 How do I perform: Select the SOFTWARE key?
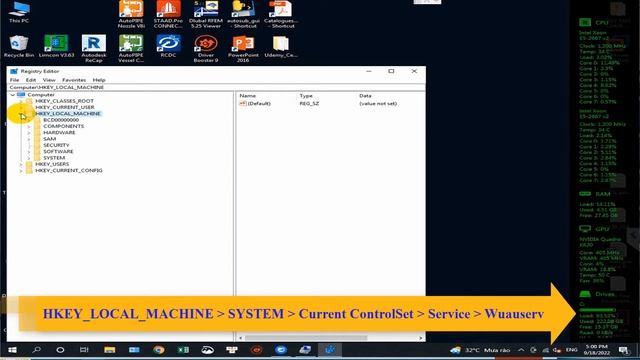tap(58, 151)
